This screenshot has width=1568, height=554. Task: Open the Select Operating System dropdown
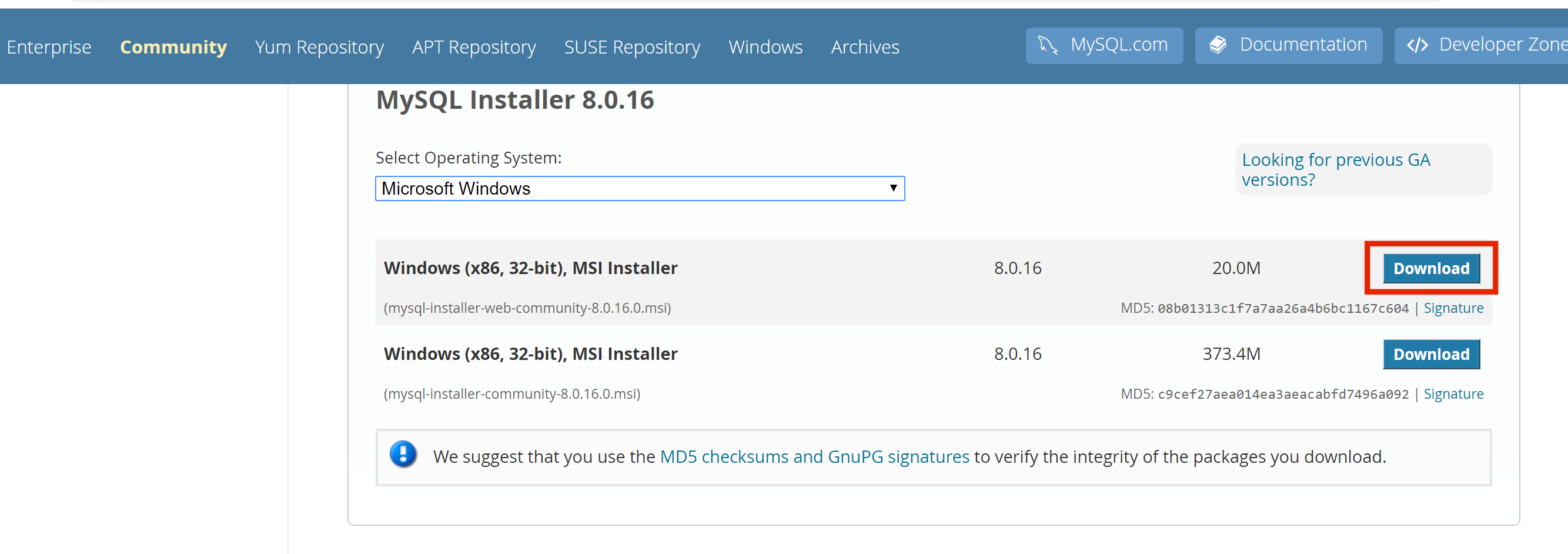coord(640,189)
